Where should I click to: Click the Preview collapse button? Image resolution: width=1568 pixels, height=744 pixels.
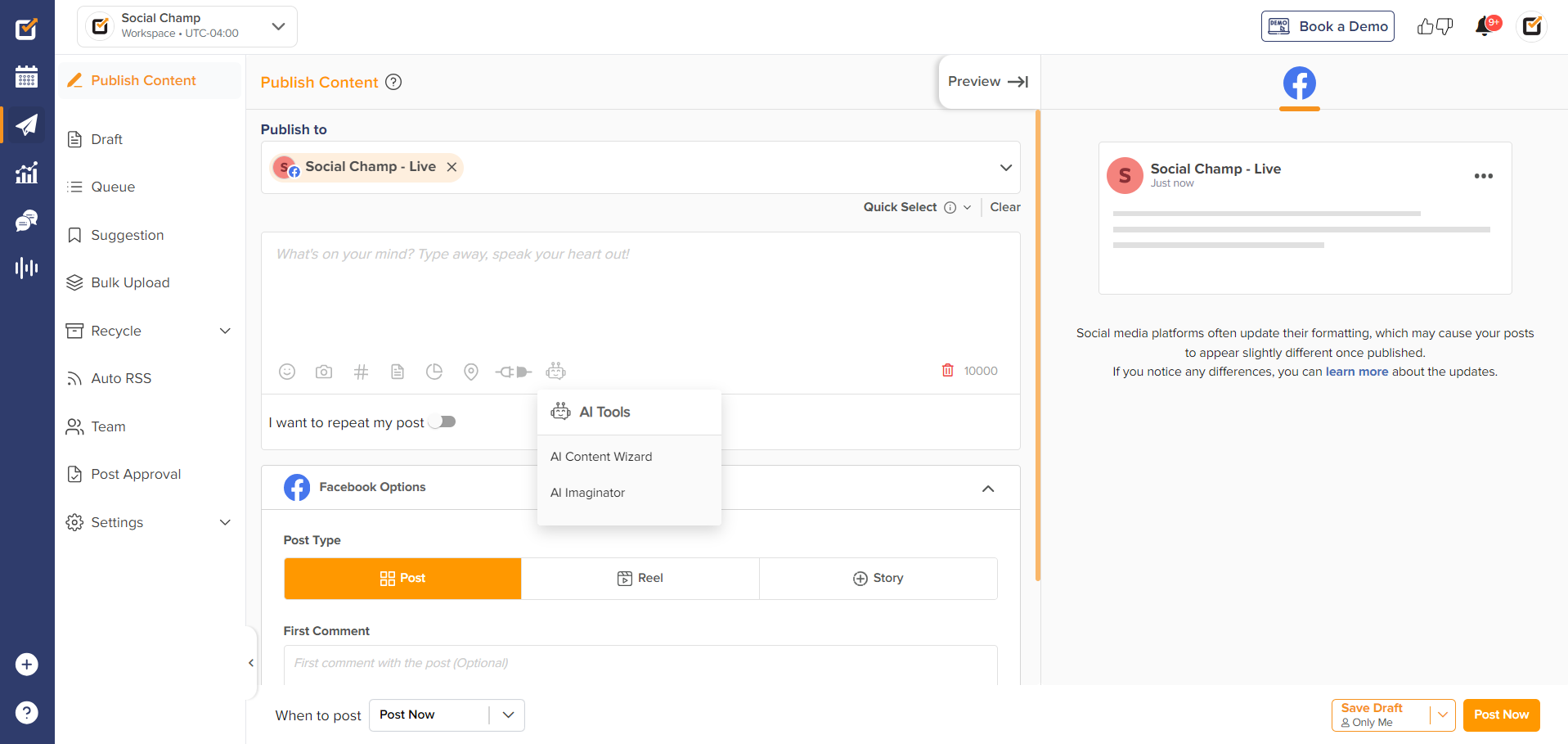[988, 82]
